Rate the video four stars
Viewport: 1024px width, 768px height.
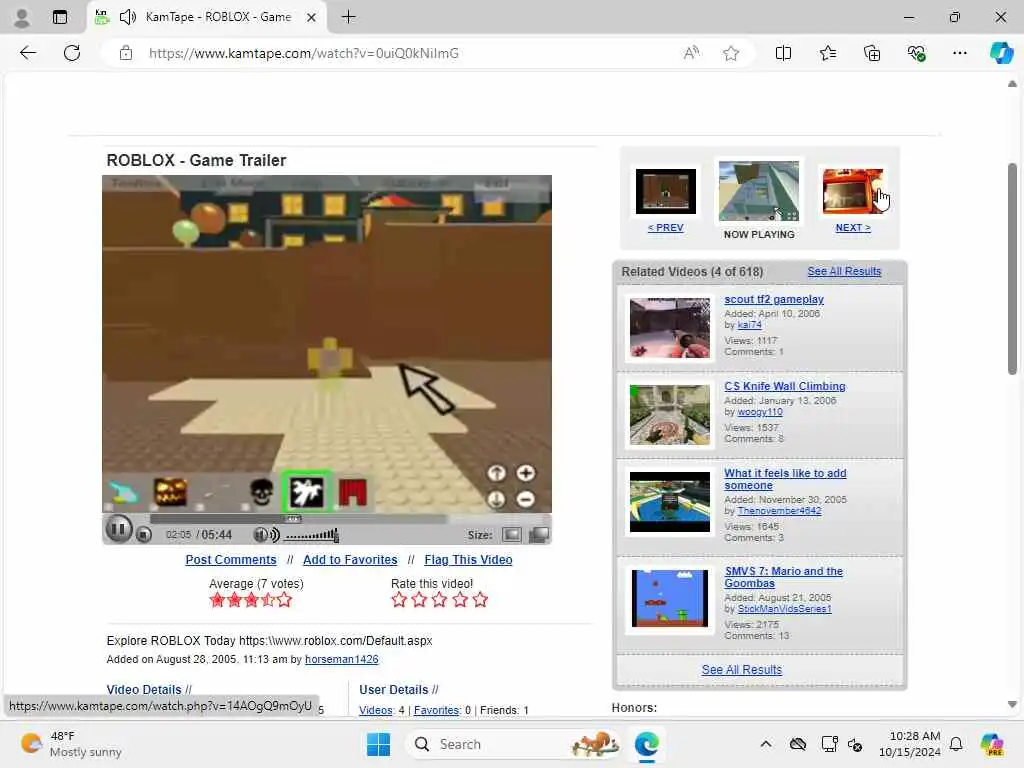(x=460, y=600)
